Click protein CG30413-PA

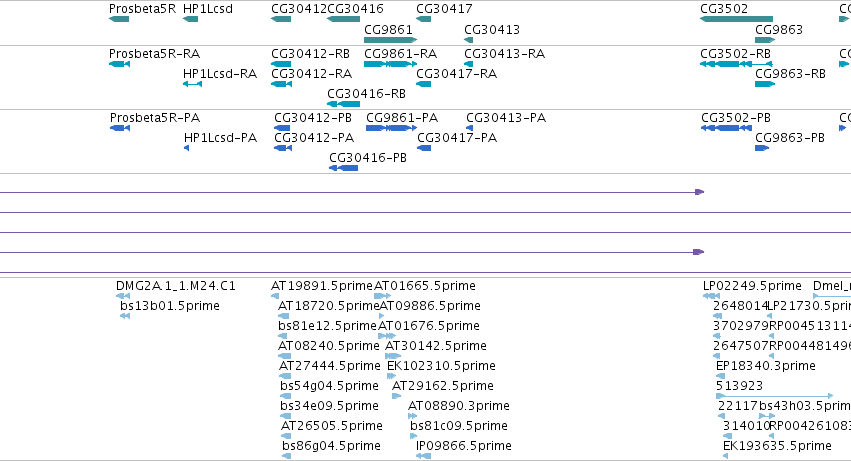click(x=506, y=118)
